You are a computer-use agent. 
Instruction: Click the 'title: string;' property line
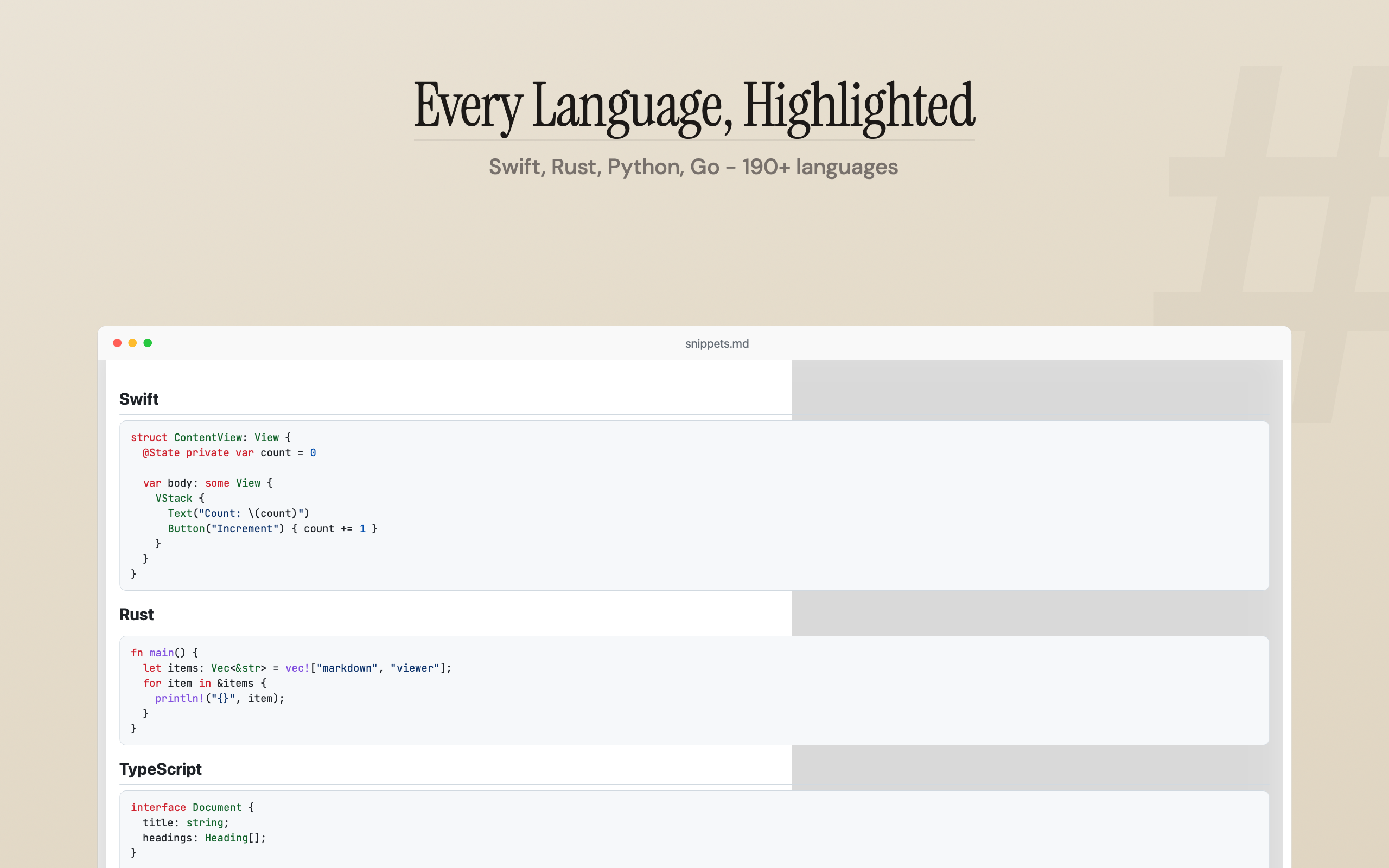point(186,822)
